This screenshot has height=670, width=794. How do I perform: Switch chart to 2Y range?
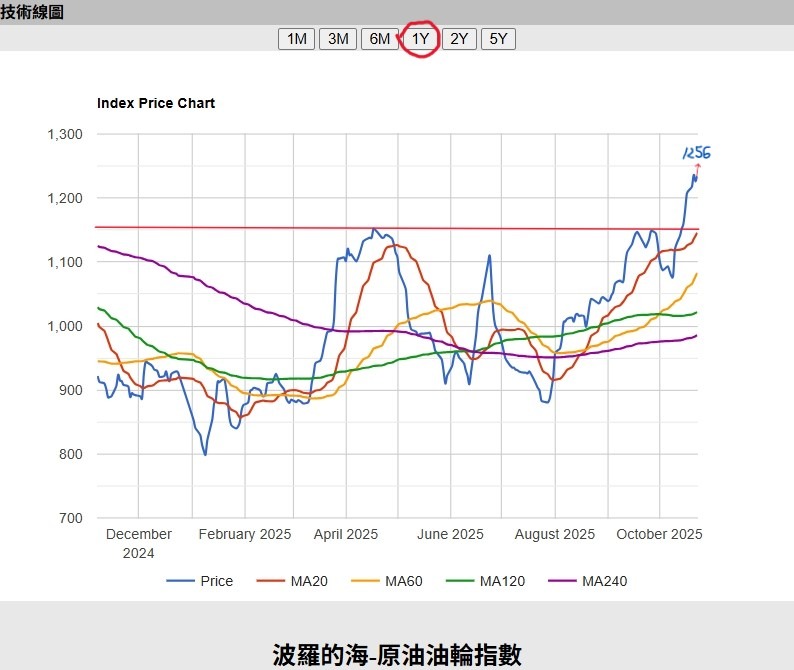pyautogui.click(x=459, y=39)
